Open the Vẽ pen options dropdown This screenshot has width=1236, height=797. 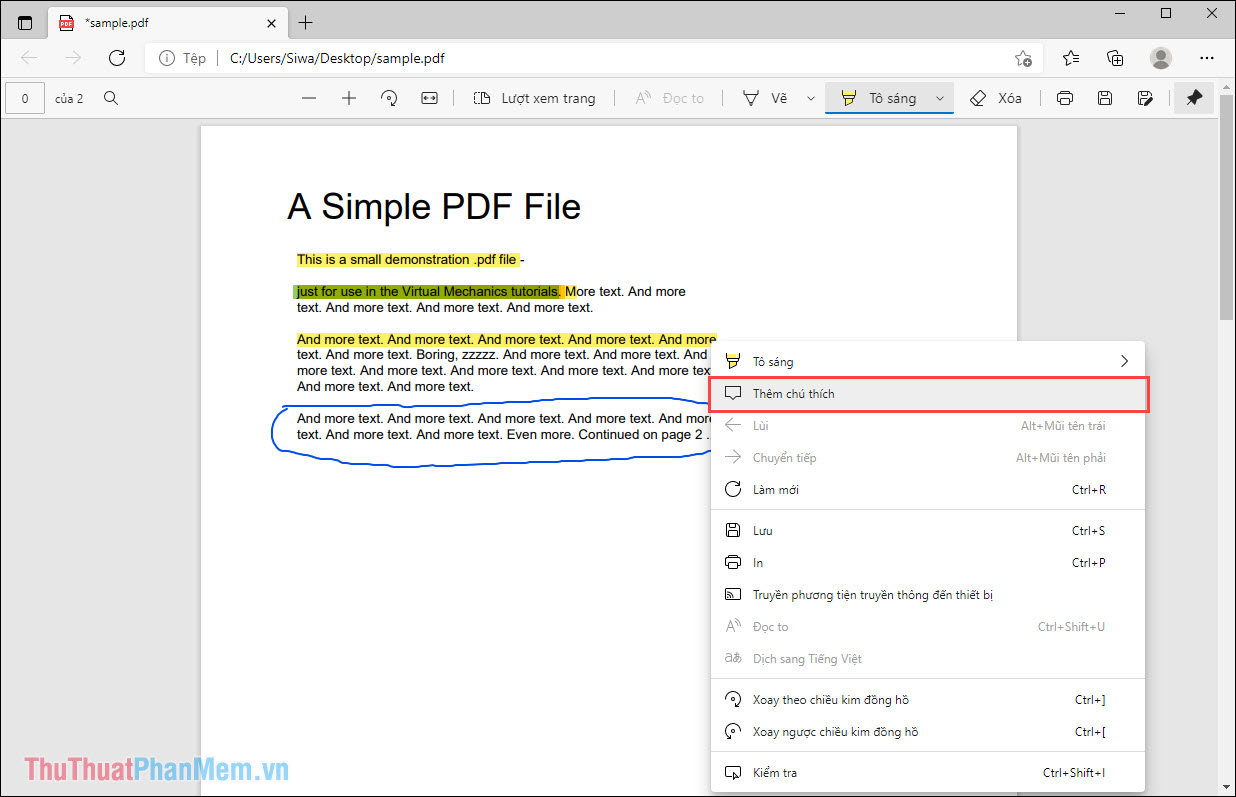[808, 98]
